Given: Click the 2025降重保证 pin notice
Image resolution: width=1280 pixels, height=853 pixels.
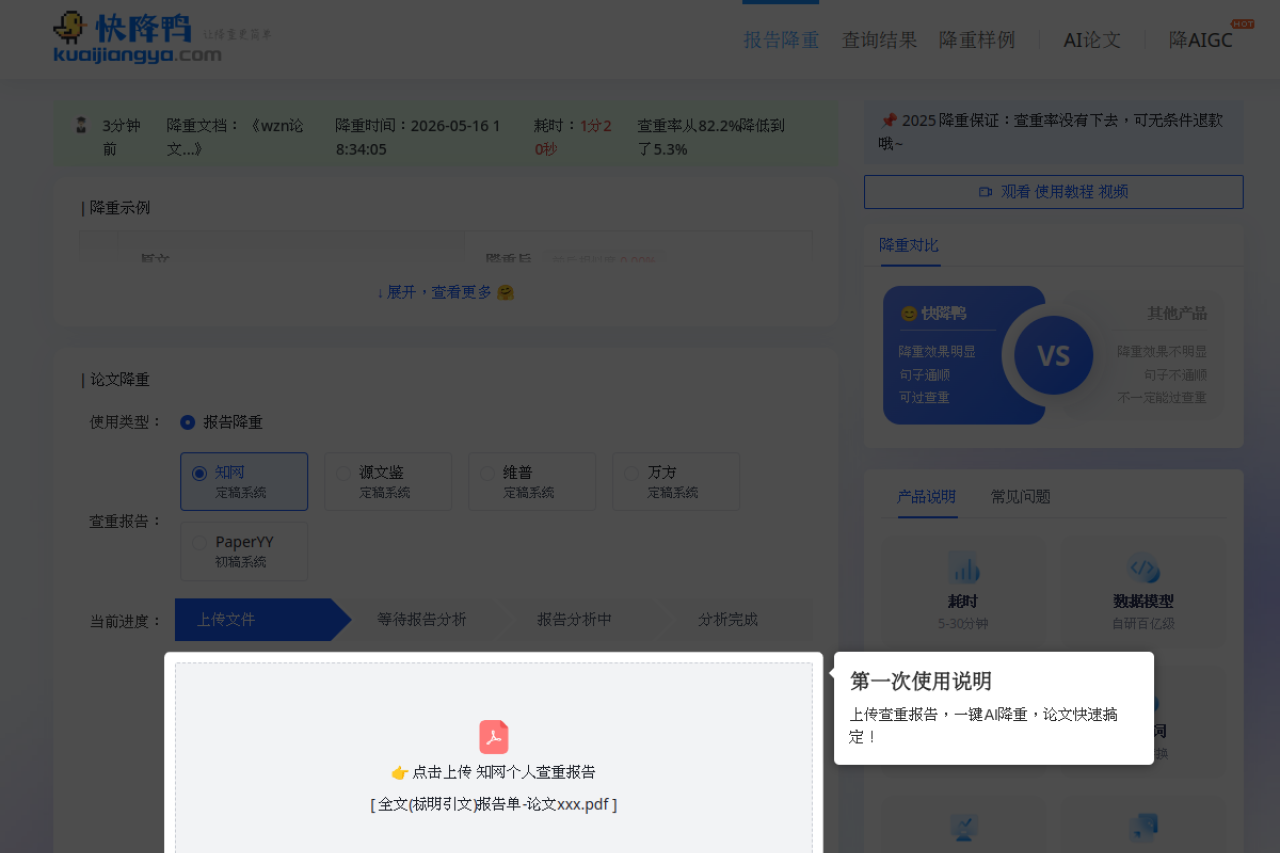Looking at the screenshot, I should (1054, 132).
